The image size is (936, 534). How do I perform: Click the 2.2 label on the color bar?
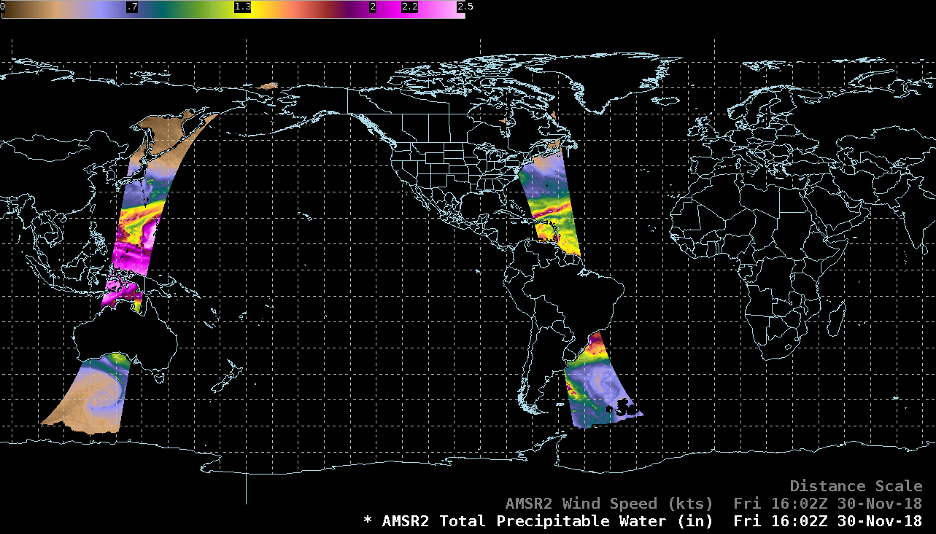tap(409, 6)
